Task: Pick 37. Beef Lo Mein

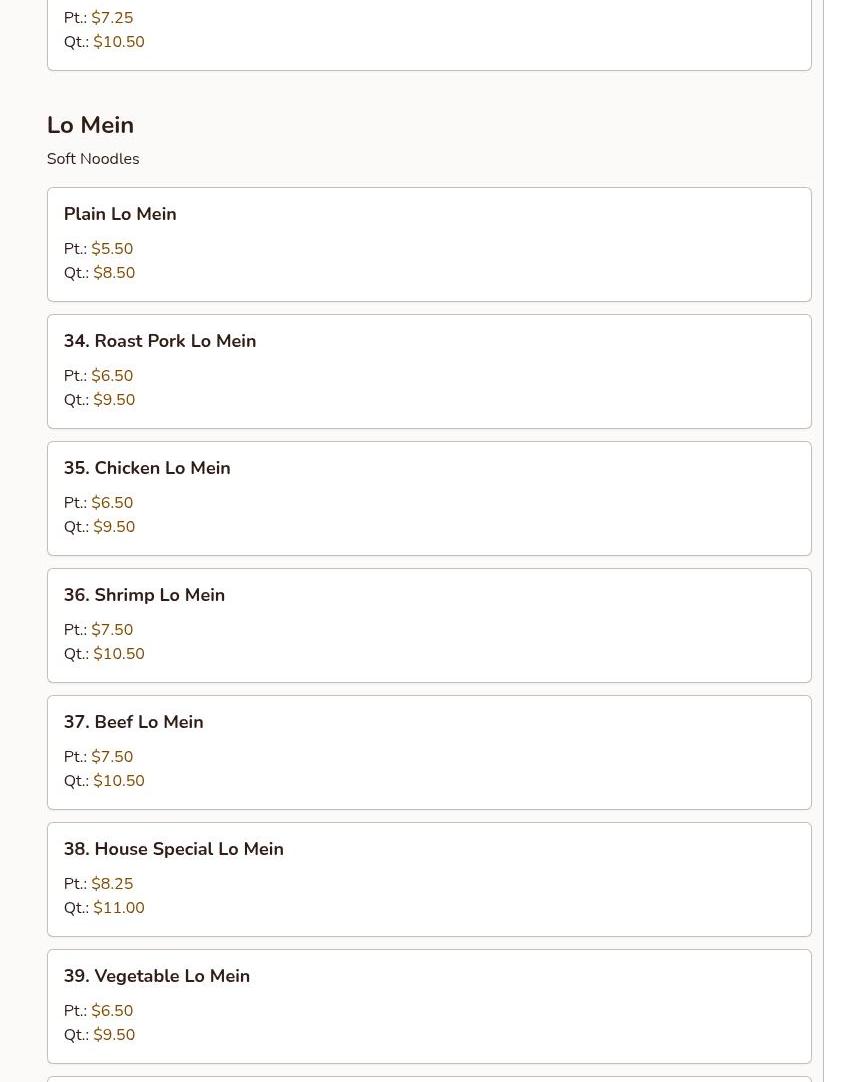Action: (133, 722)
